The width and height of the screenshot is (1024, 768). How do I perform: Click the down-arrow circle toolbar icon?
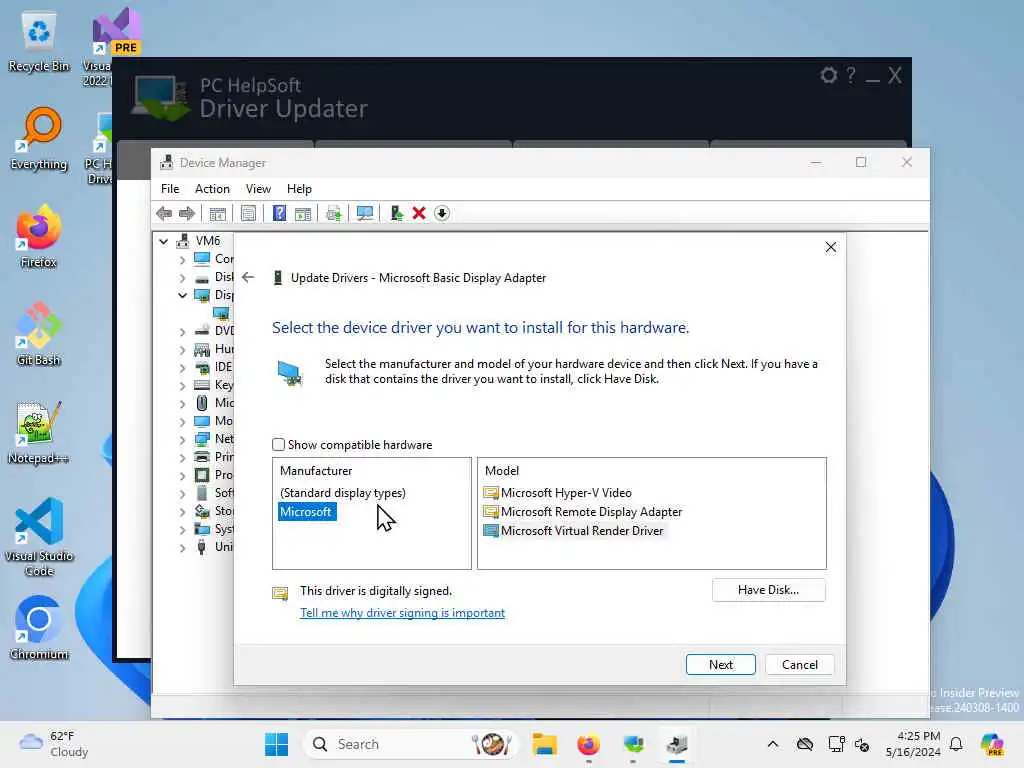[442, 214]
